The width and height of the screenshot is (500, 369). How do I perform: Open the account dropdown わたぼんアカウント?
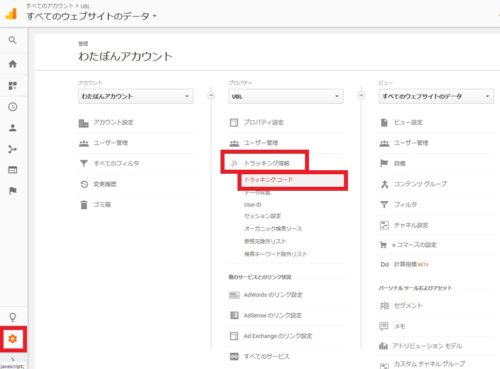tap(136, 96)
